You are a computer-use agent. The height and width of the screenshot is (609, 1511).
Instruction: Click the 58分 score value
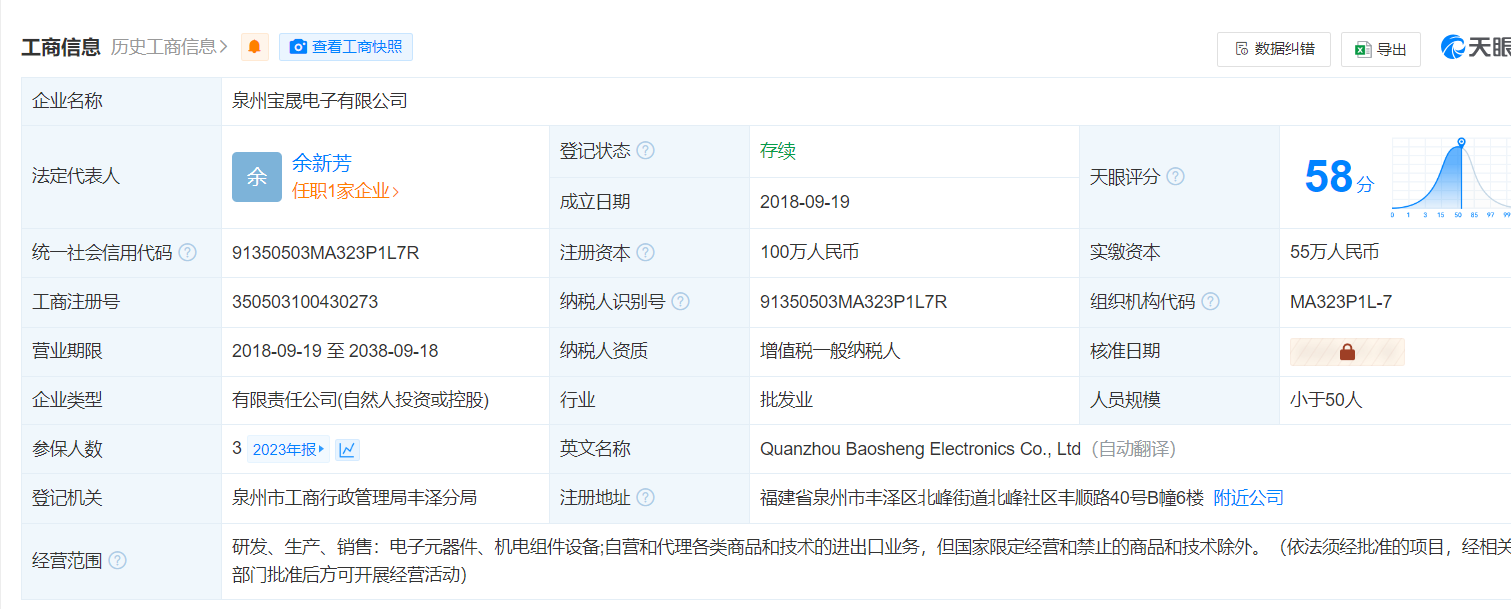[x=1339, y=178]
